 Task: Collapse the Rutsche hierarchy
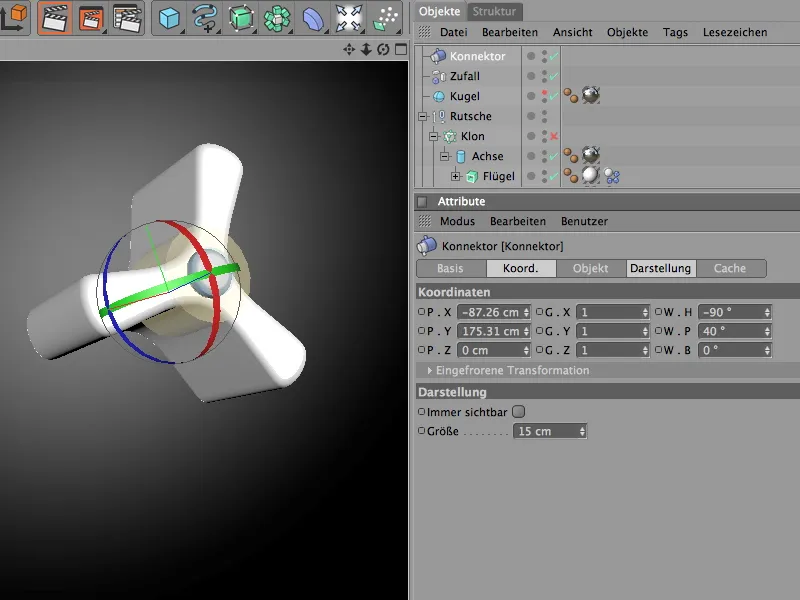(x=423, y=116)
